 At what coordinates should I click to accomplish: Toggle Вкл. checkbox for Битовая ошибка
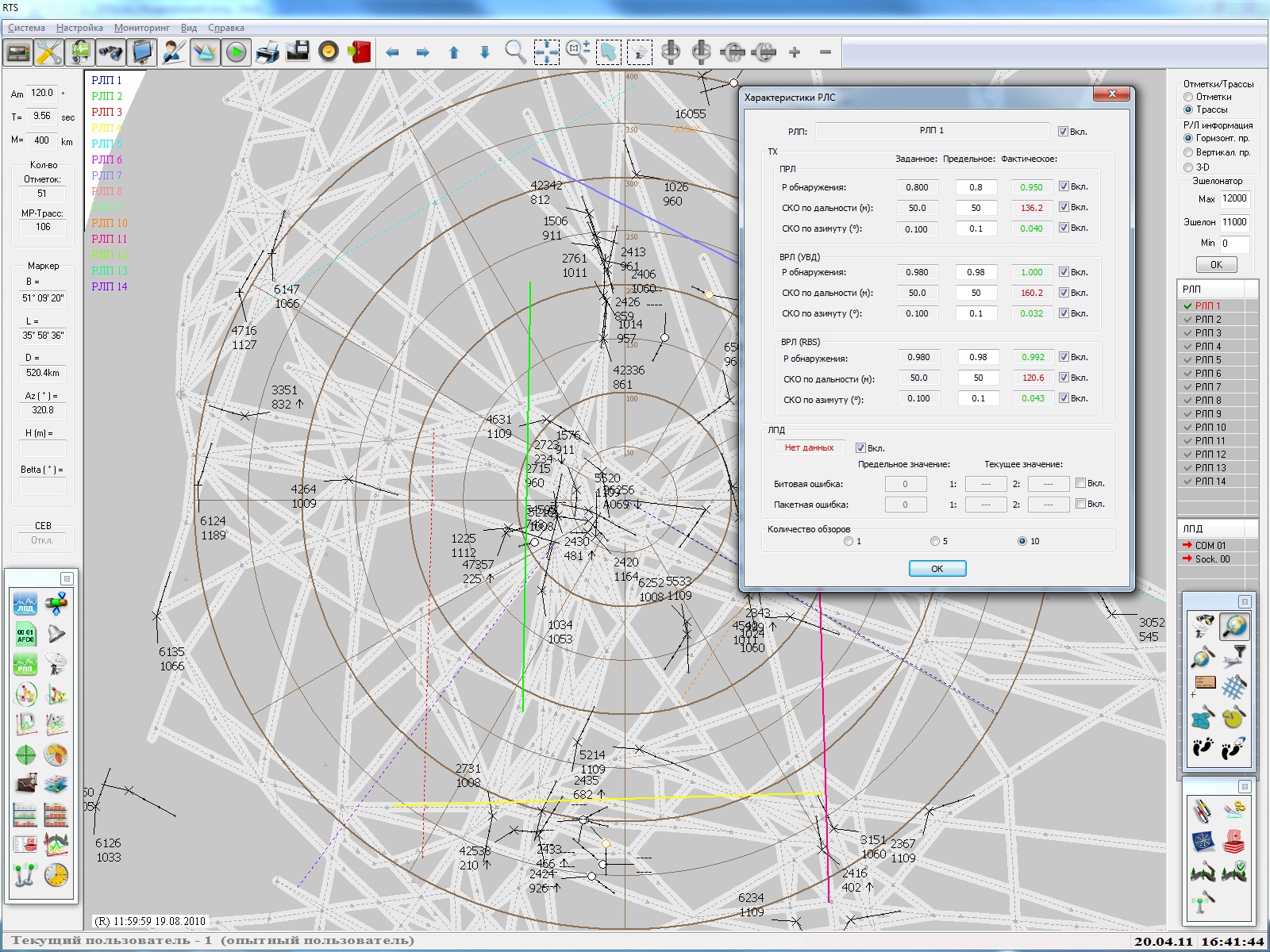click(1080, 483)
